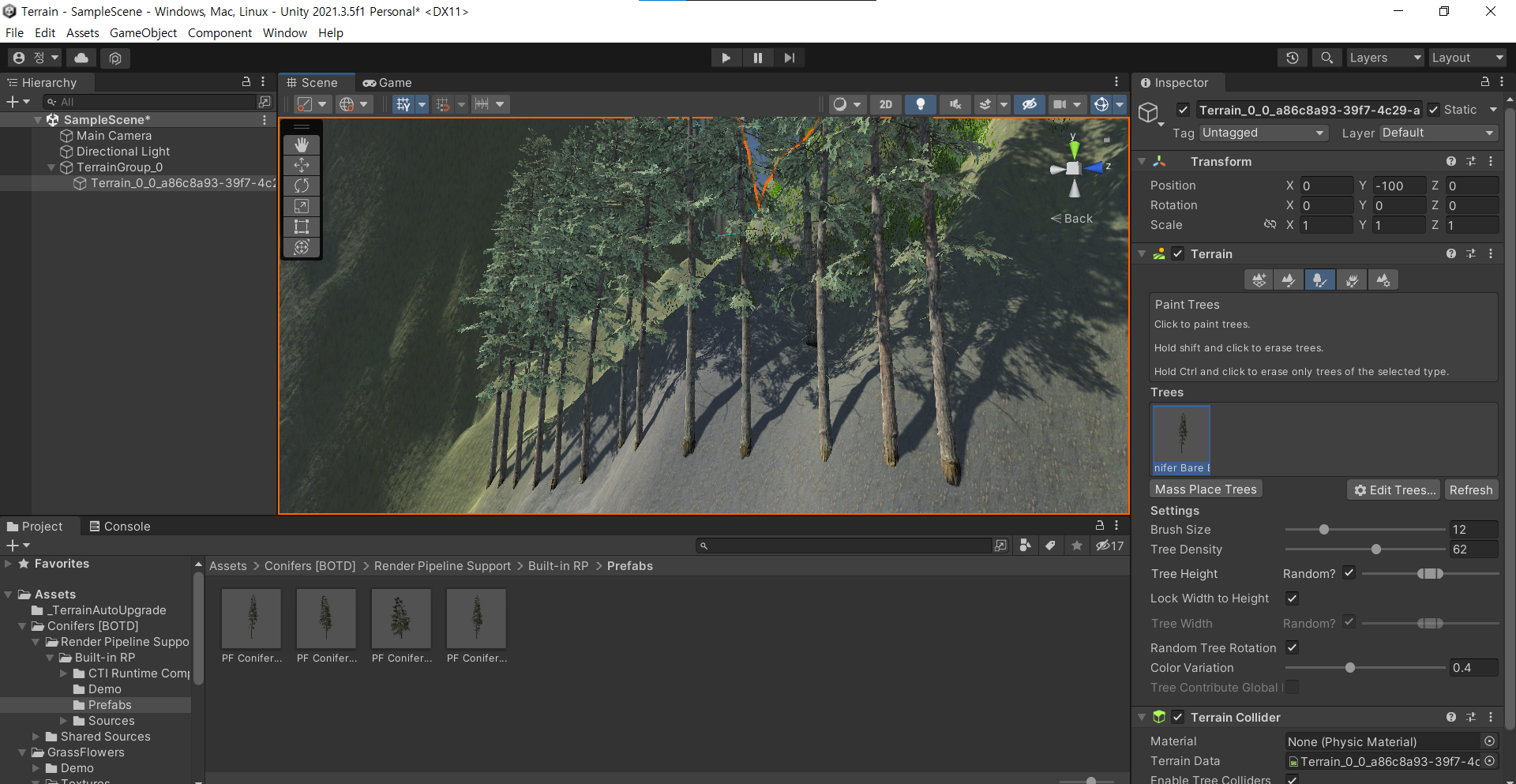
Task: Click the Refresh button
Action: pos(1470,490)
